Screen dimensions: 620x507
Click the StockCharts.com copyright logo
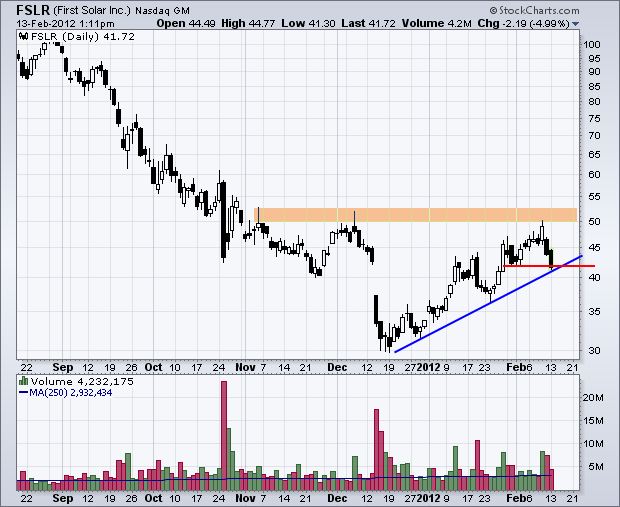534,10
